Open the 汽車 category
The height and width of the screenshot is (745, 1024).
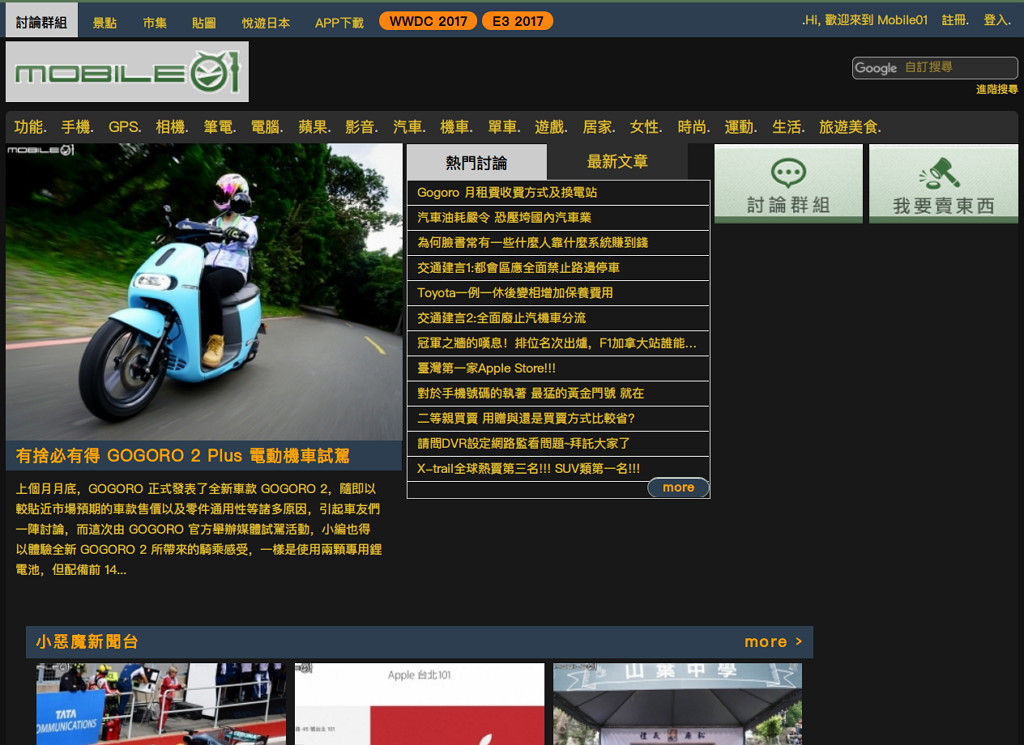(x=409, y=127)
